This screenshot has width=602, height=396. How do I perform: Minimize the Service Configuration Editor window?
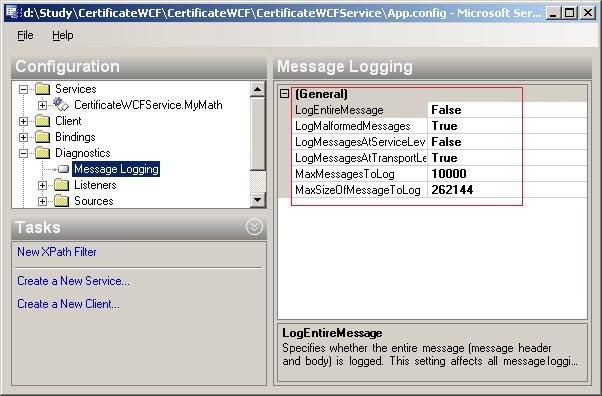point(552,13)
